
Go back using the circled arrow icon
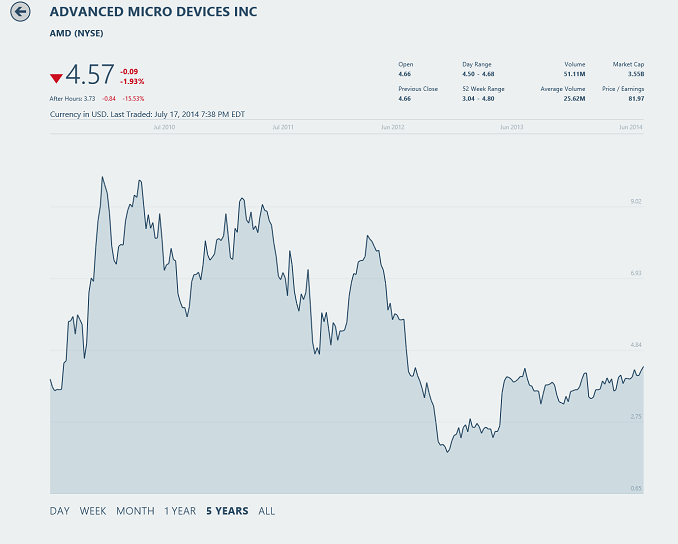click(20, 12)
